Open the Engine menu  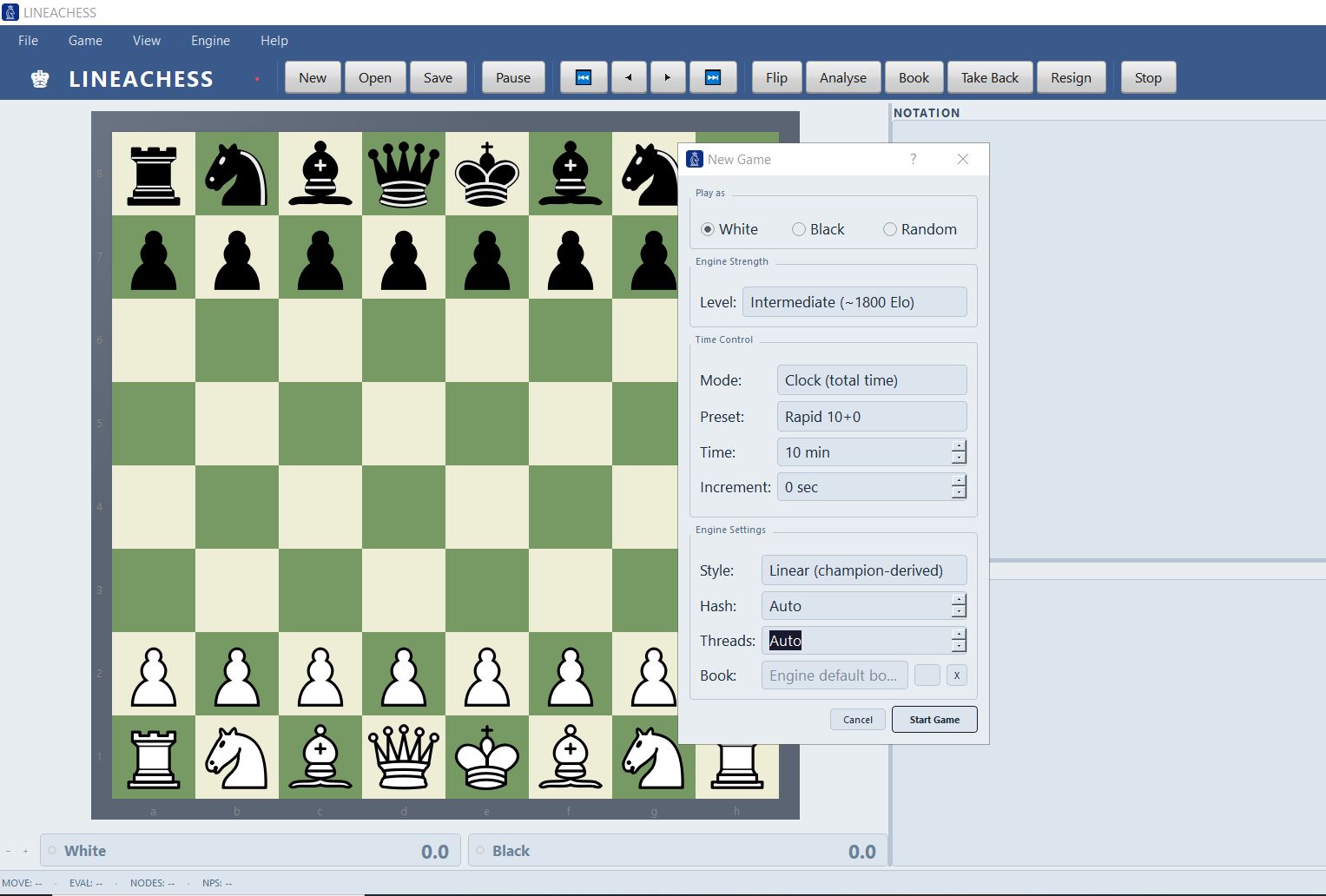209,40
